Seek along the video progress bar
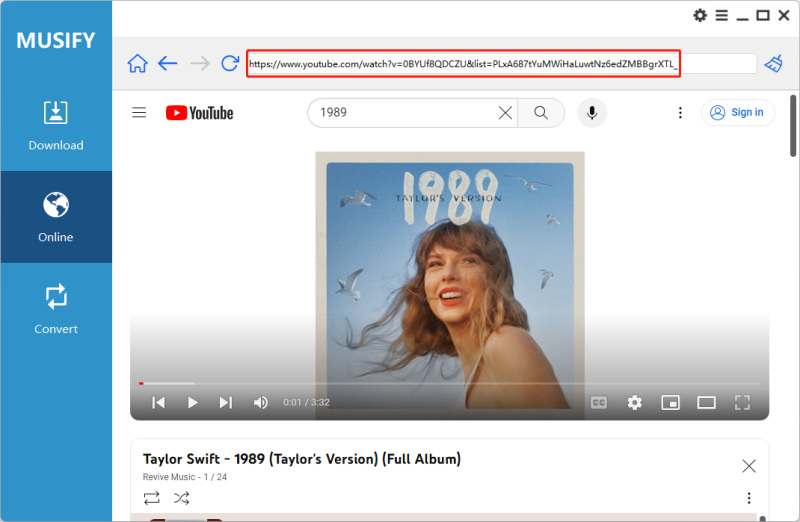 pyautogui.click(x=449, y=383)
